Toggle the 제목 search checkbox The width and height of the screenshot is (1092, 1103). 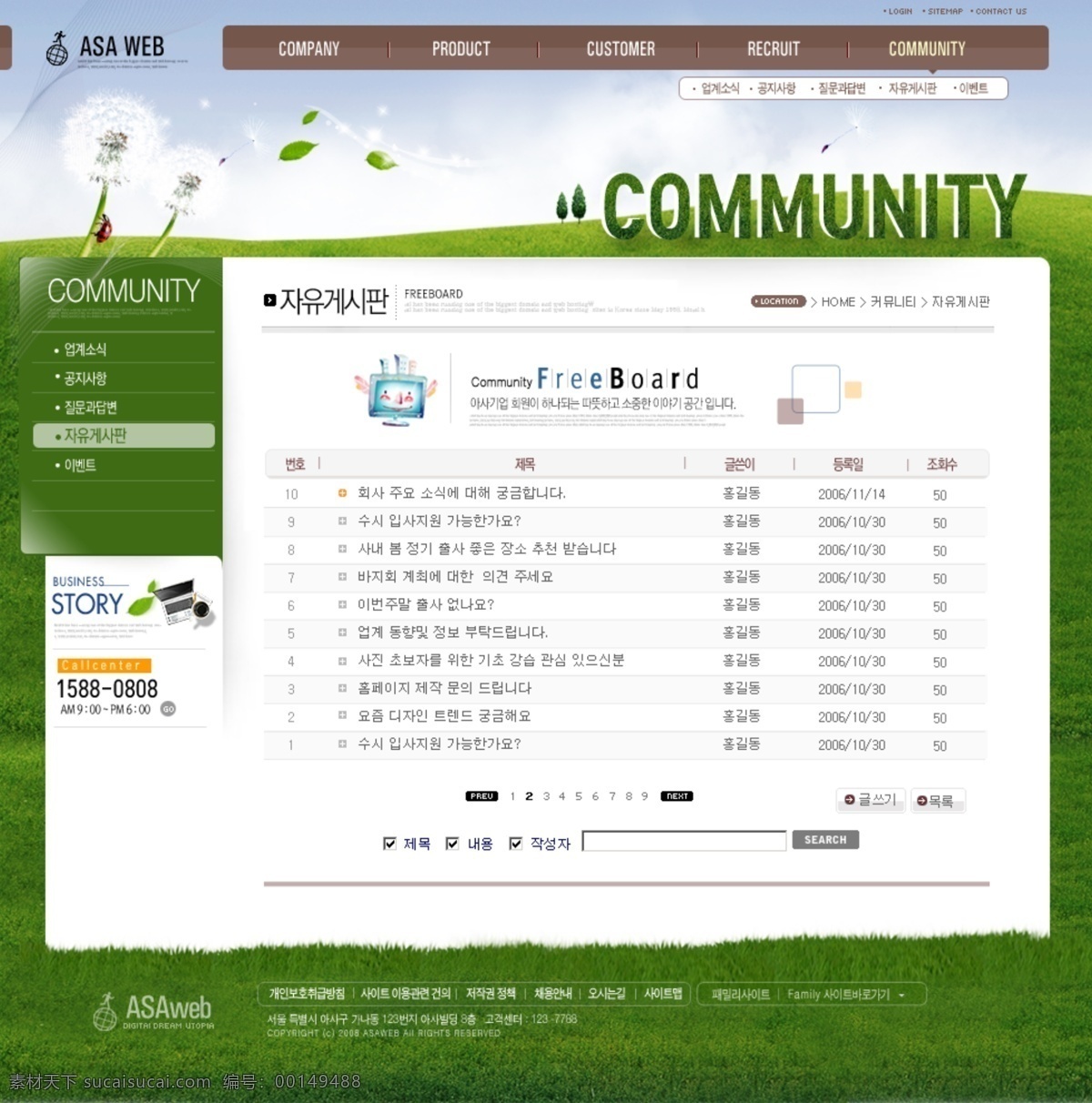coord(389,844)
